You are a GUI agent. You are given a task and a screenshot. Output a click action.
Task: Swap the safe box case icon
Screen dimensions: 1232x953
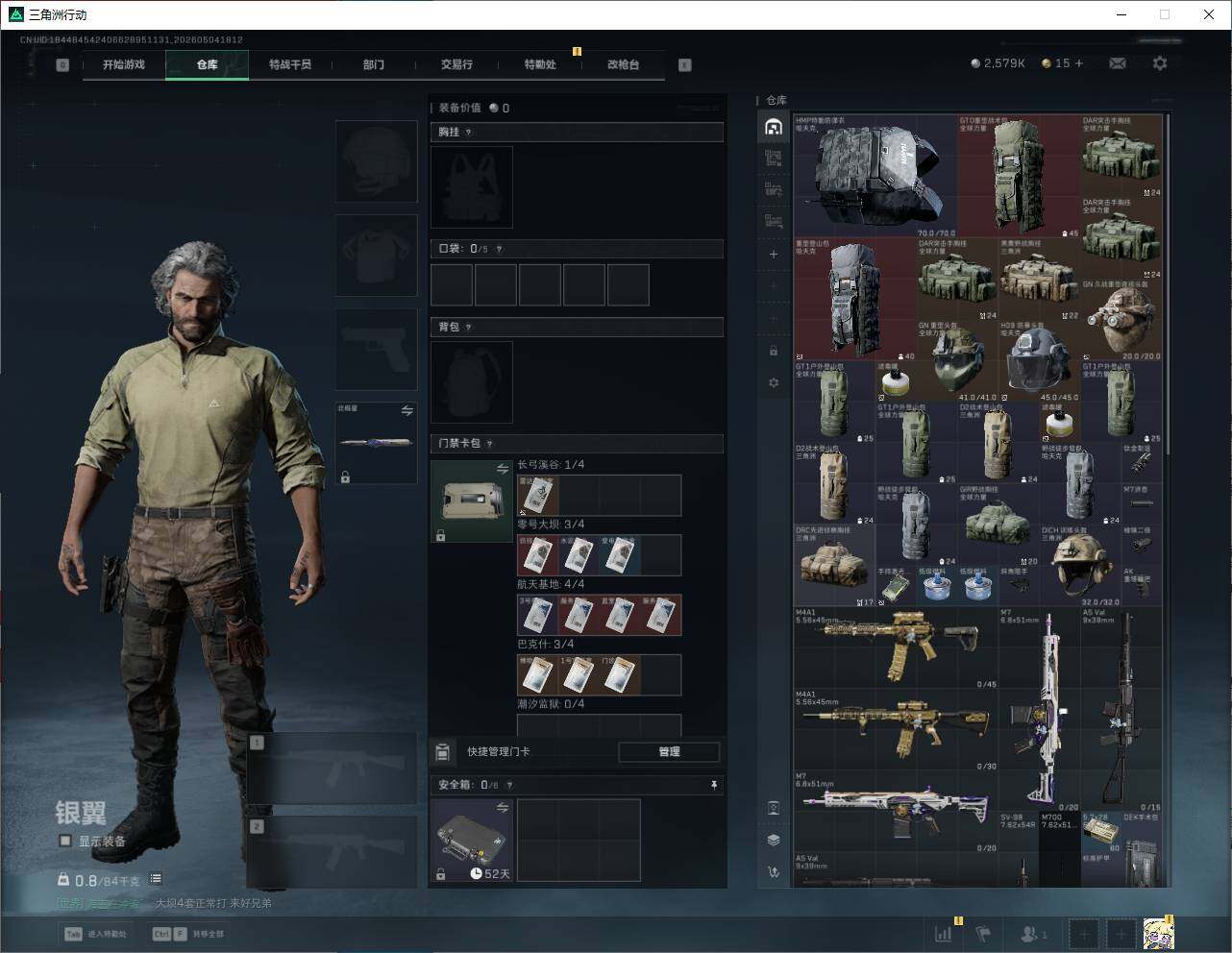coord(503,808)
